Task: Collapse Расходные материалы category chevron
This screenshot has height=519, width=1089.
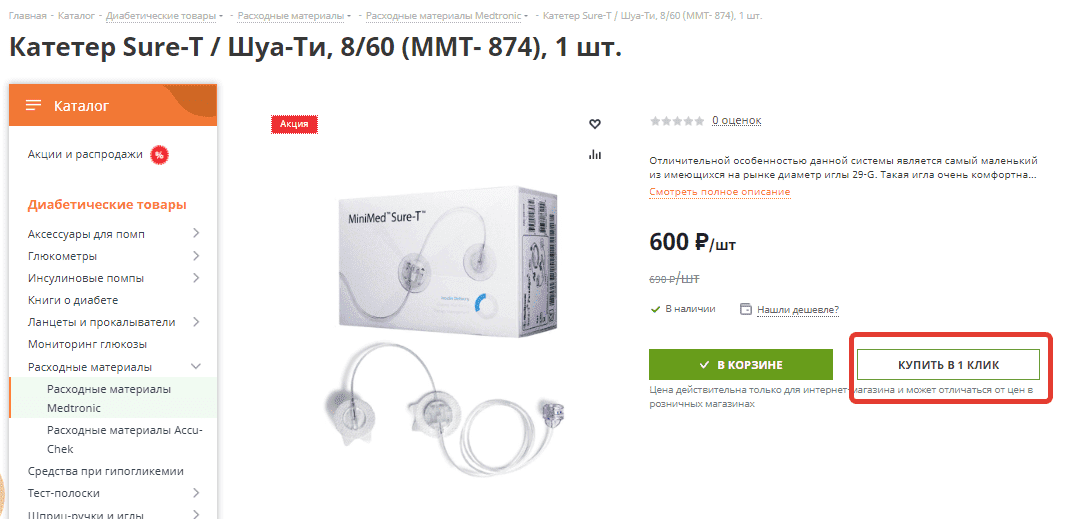Action: 196,366
